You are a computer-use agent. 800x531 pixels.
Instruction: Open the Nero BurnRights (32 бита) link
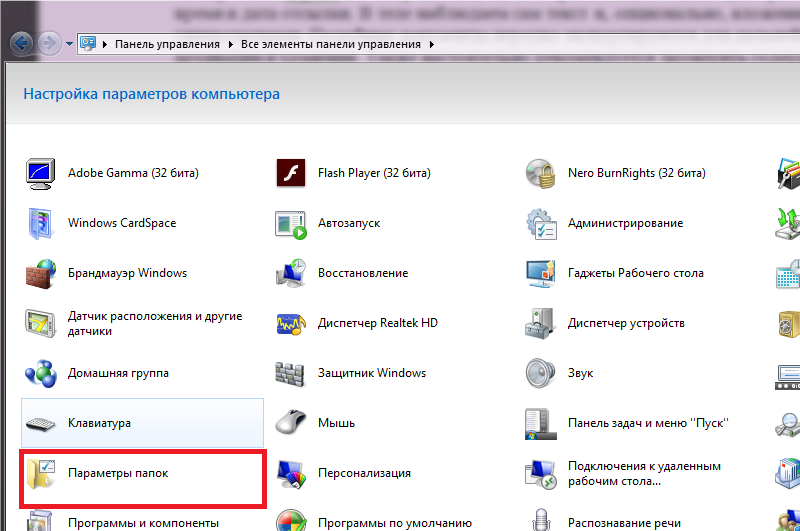[637, 173]
